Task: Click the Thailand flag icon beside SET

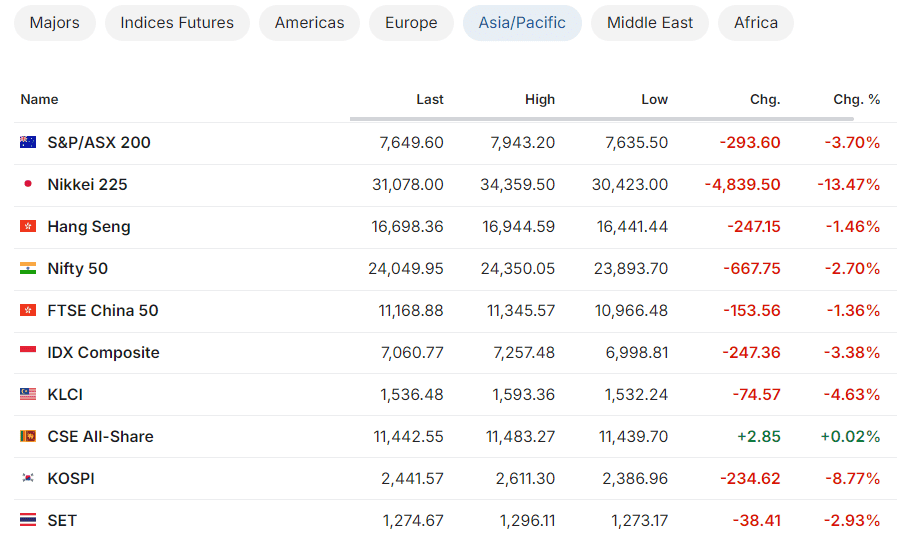Action: pyautogui.click(x=28, y=520)
